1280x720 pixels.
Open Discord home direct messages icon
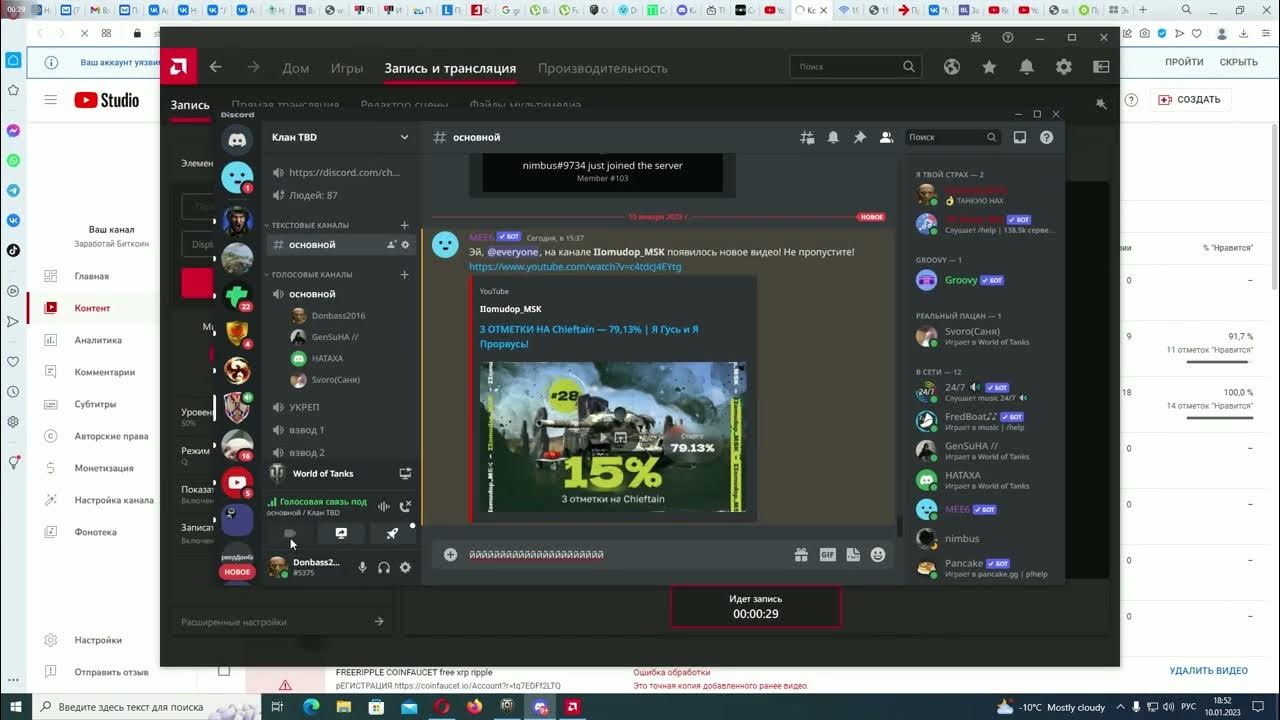[x=237, y=140]
